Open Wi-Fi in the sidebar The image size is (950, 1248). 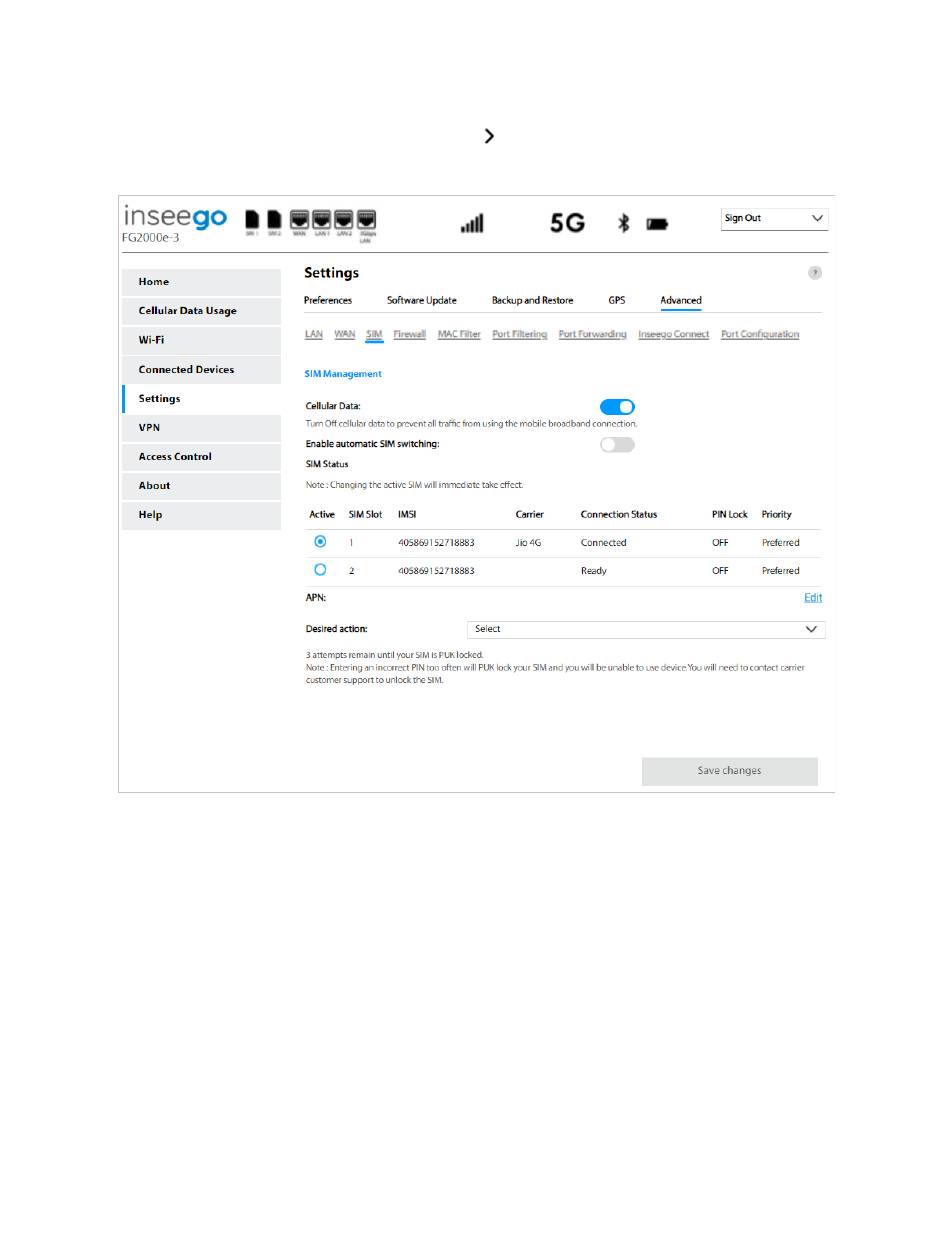201,340
